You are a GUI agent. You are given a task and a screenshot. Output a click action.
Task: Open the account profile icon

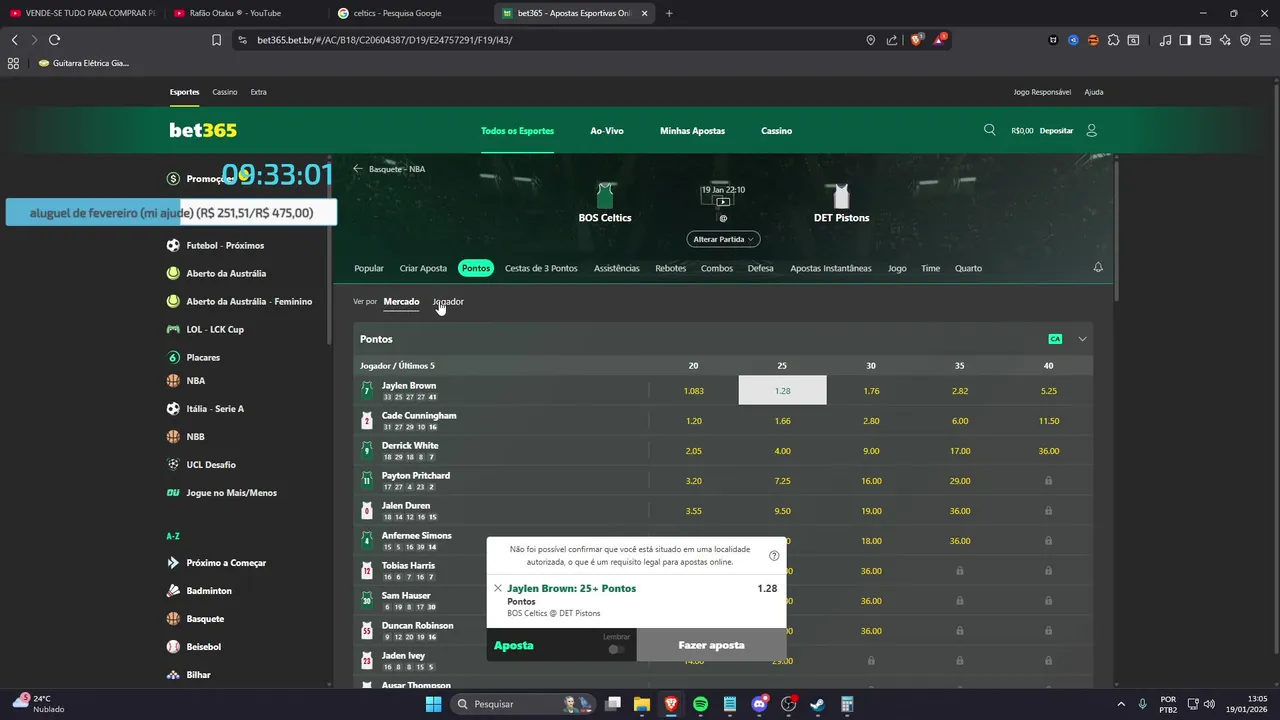[1091, 130]
